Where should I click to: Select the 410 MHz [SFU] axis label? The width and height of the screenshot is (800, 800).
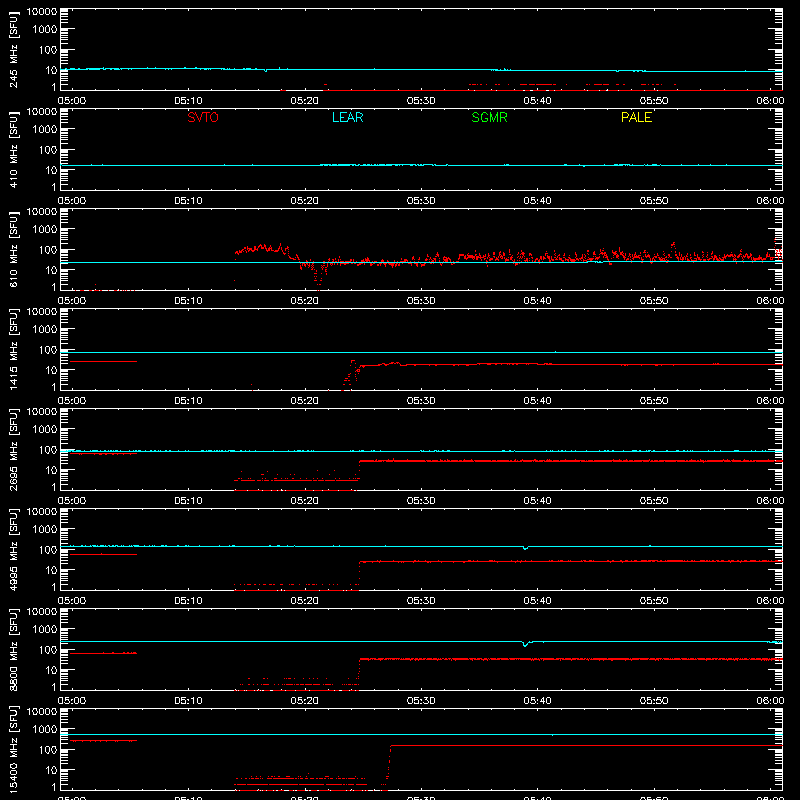13,150
